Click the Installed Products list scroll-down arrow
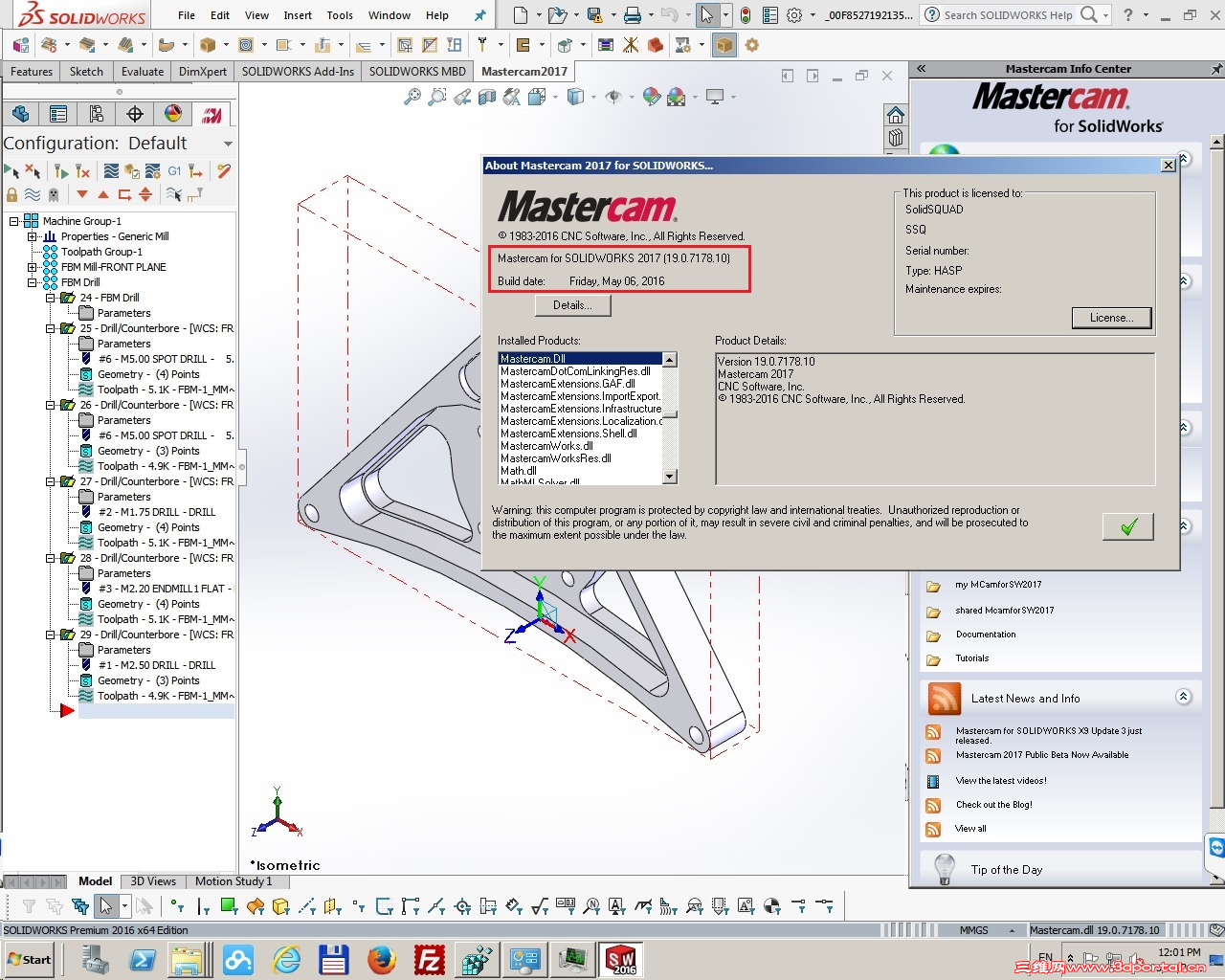This screenshot has height=980, width=1225. click(x=670, y=477)
